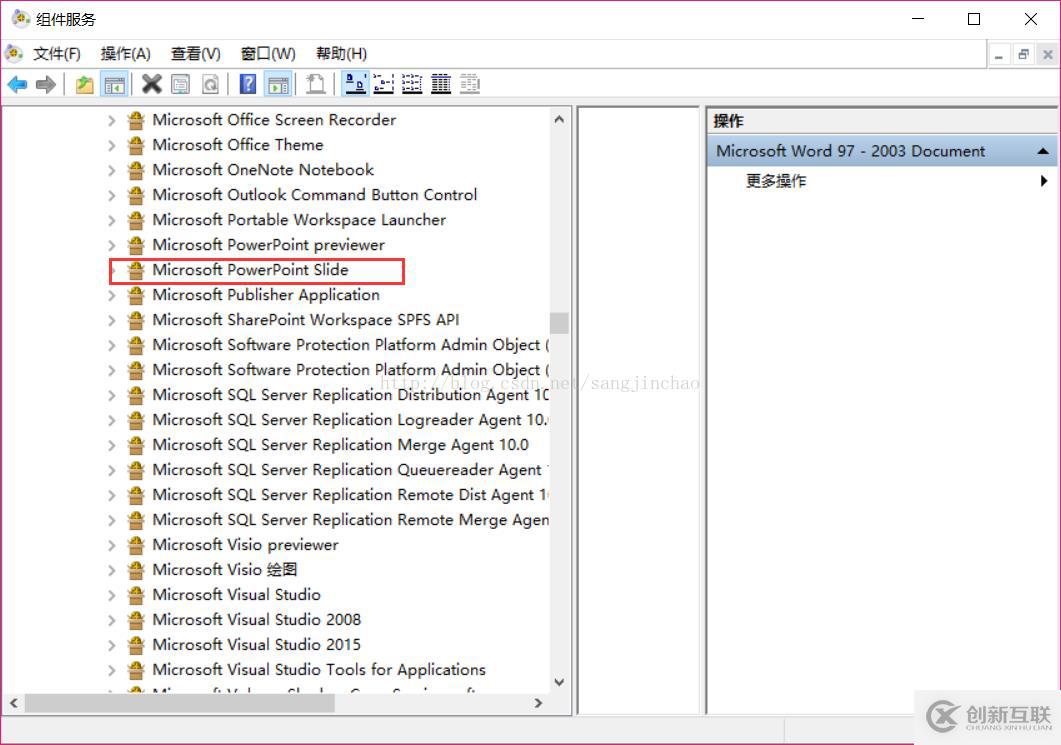
Task: Click component icon beside Microsoft OneNote Notebook
Action: tap(136, 170)
